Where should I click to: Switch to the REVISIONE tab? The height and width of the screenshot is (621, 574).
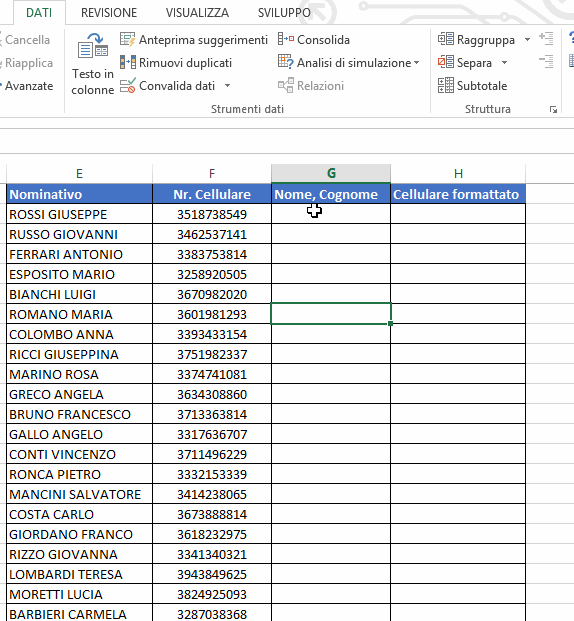tap(109, 13)
